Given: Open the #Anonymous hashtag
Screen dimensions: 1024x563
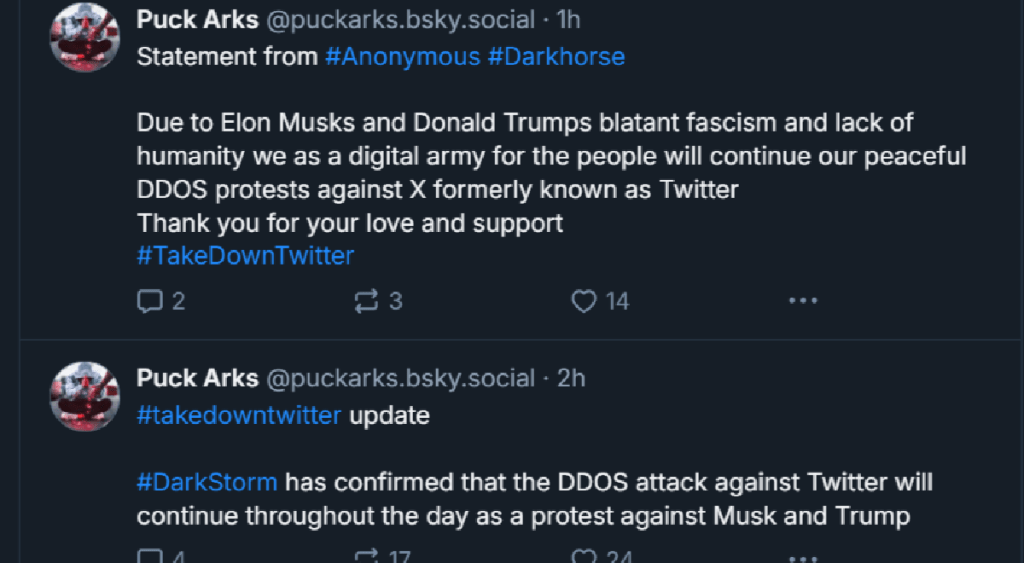Looking at the screenshot, I should [402, 57].
